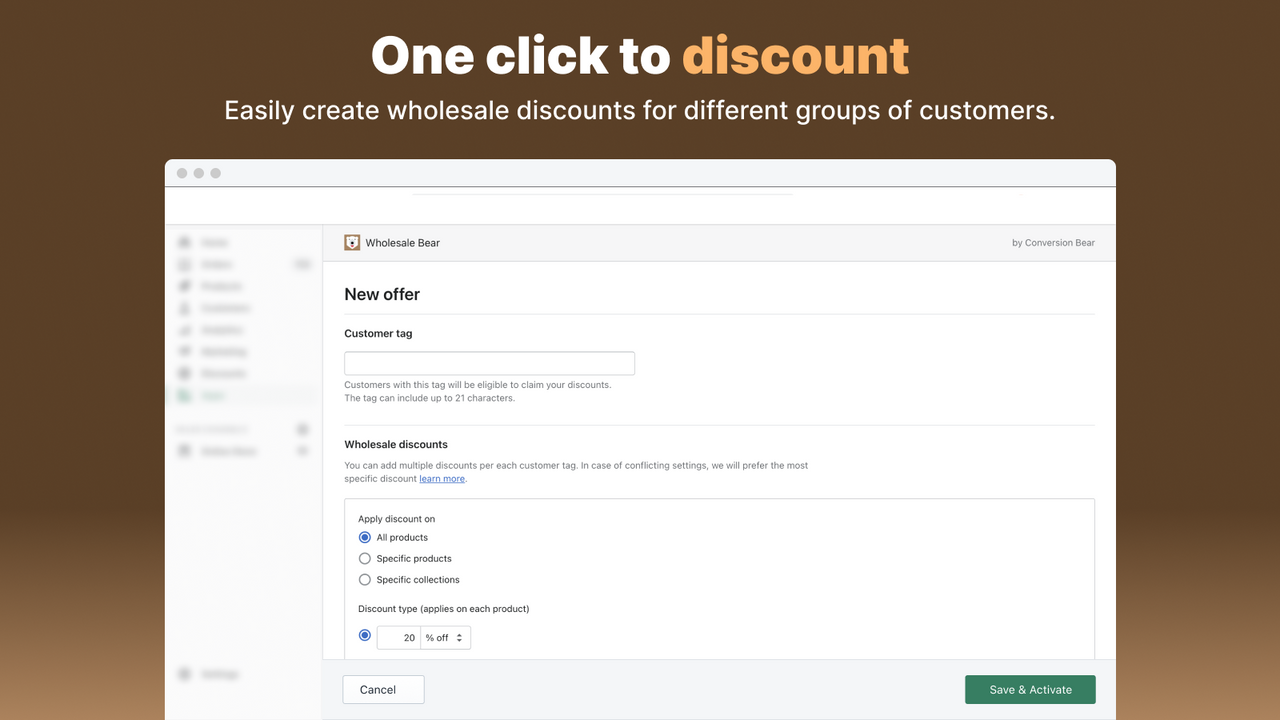1280x720 pixels.
Task: Click the Settings gear at sidebar bottom
Action: pyautogui.click(x=184, y=674)
